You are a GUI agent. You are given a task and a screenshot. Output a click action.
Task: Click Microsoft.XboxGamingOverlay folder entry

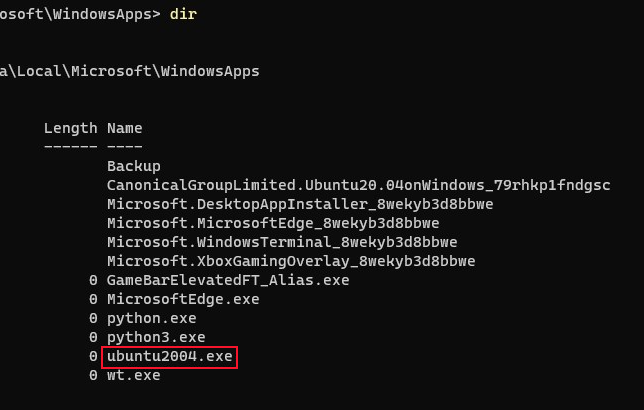pos(291,261)
